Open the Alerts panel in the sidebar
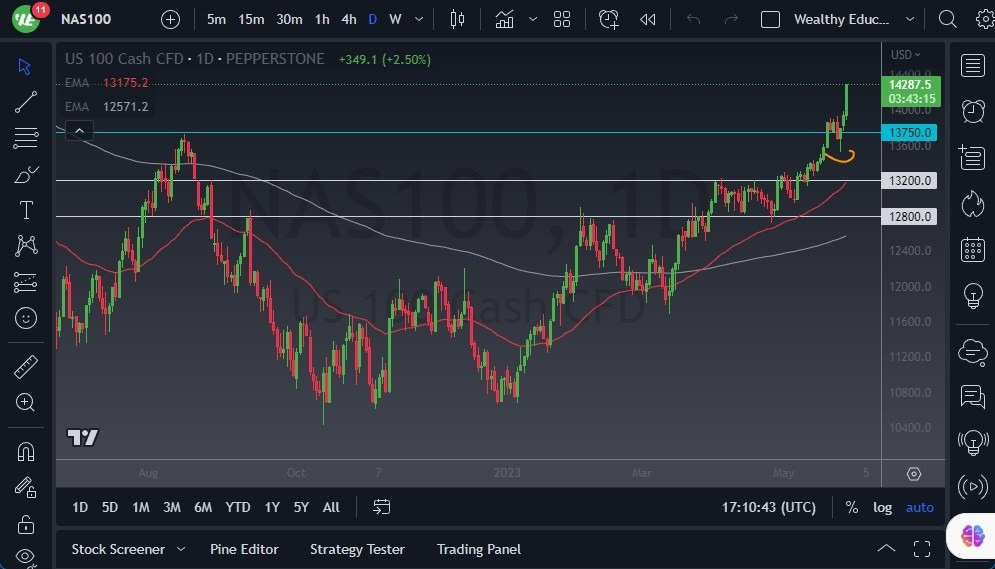 (x=972, y=111)
